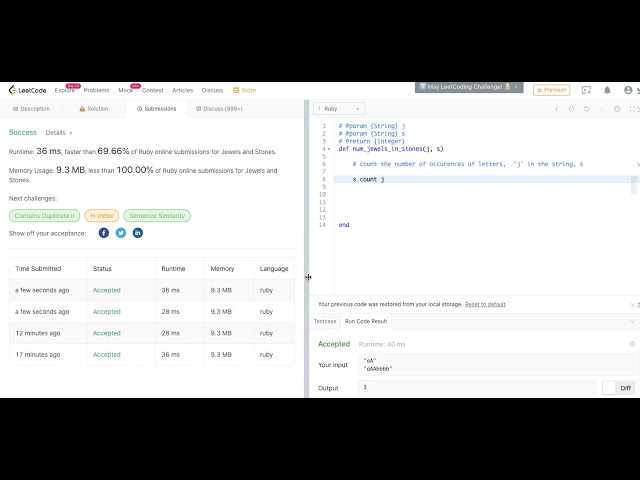Open the Accepted submission from 12 minutes ago
Image resolution: width=640 pixels, height=480 pixels.
point(107,333)
